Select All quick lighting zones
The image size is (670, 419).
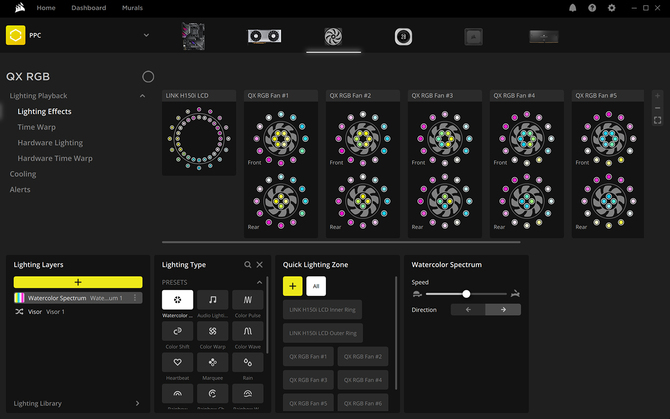pyautogui.click(x=316, y=286)
